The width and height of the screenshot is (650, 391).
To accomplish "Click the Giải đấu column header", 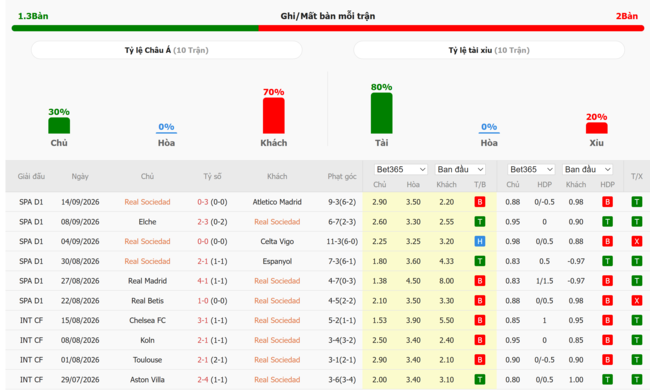I will click(31, 176).
